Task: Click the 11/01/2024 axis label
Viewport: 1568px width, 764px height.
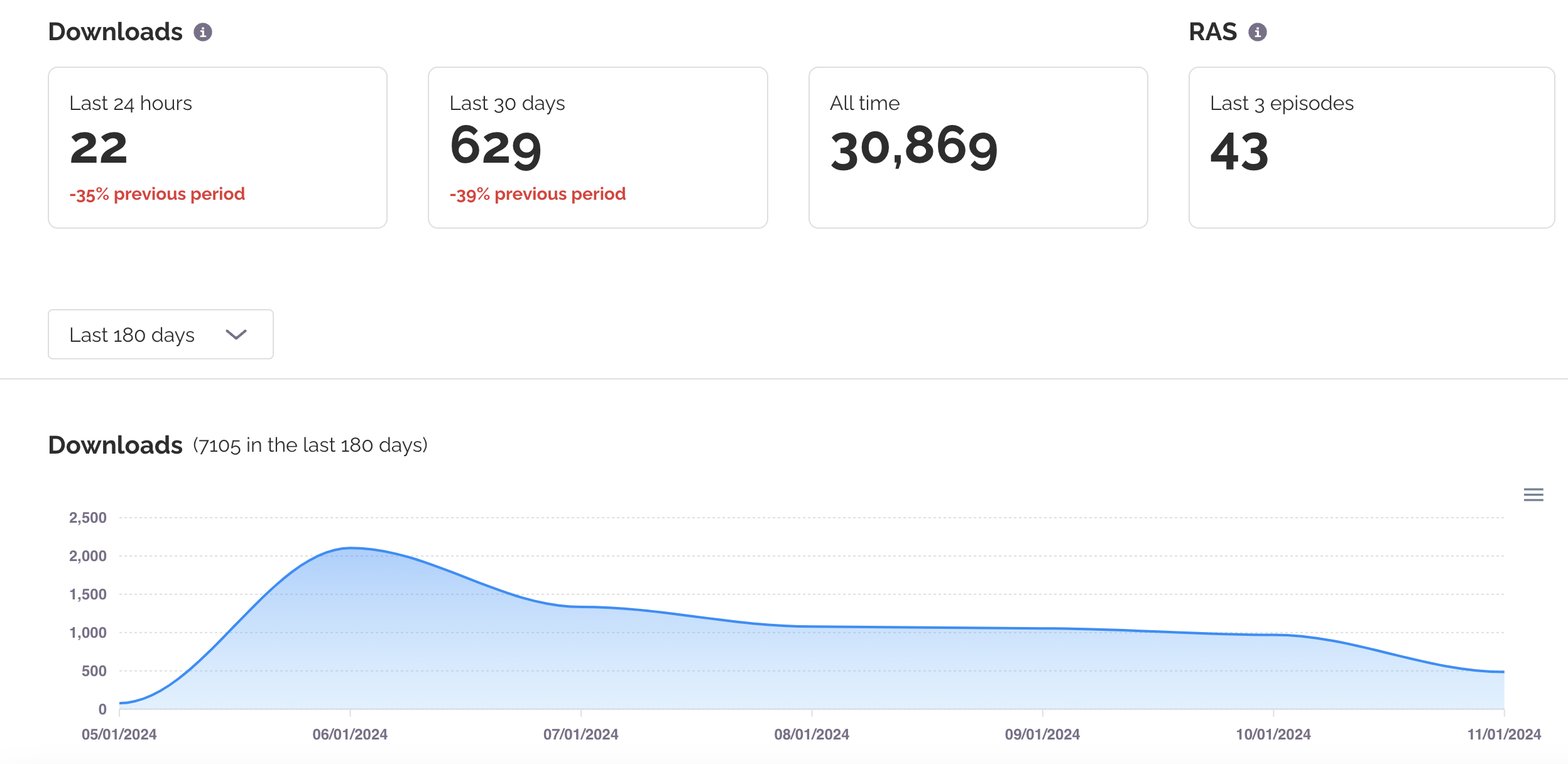Action: (1503, 734)
